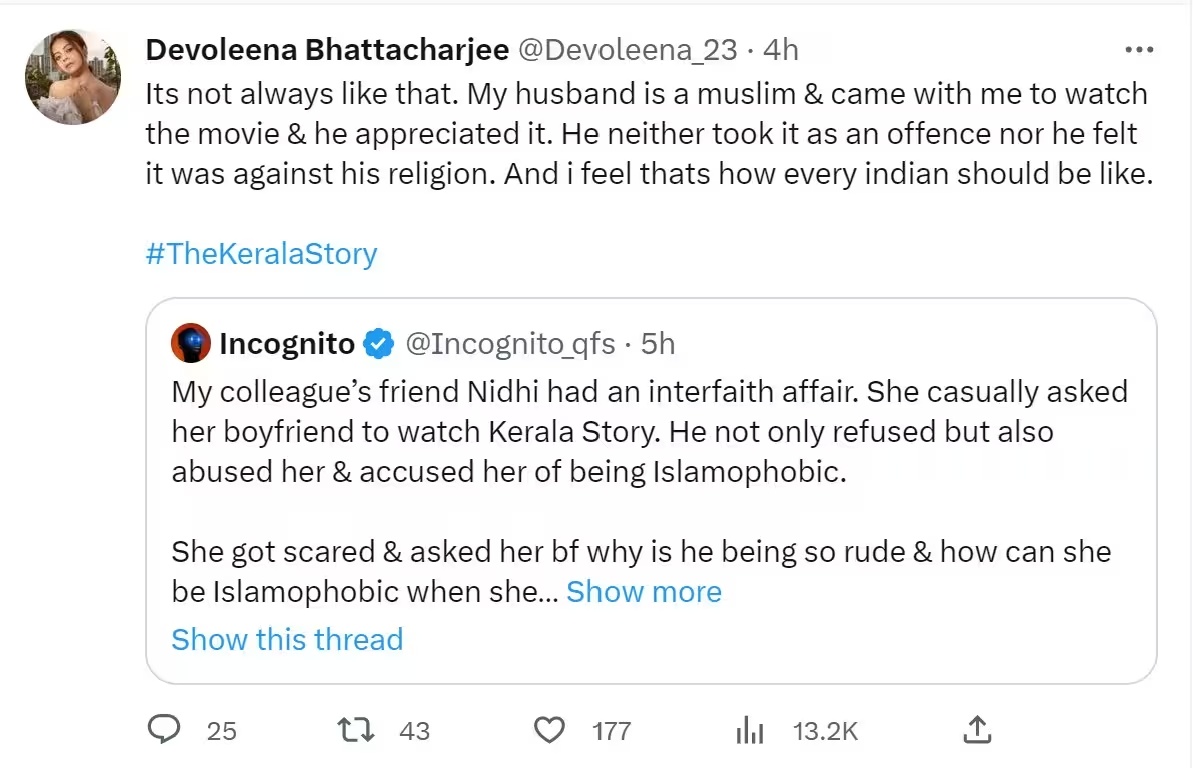1194x768 pixels.
Task: Open the tweet's more options menu
Action: 1140,49
